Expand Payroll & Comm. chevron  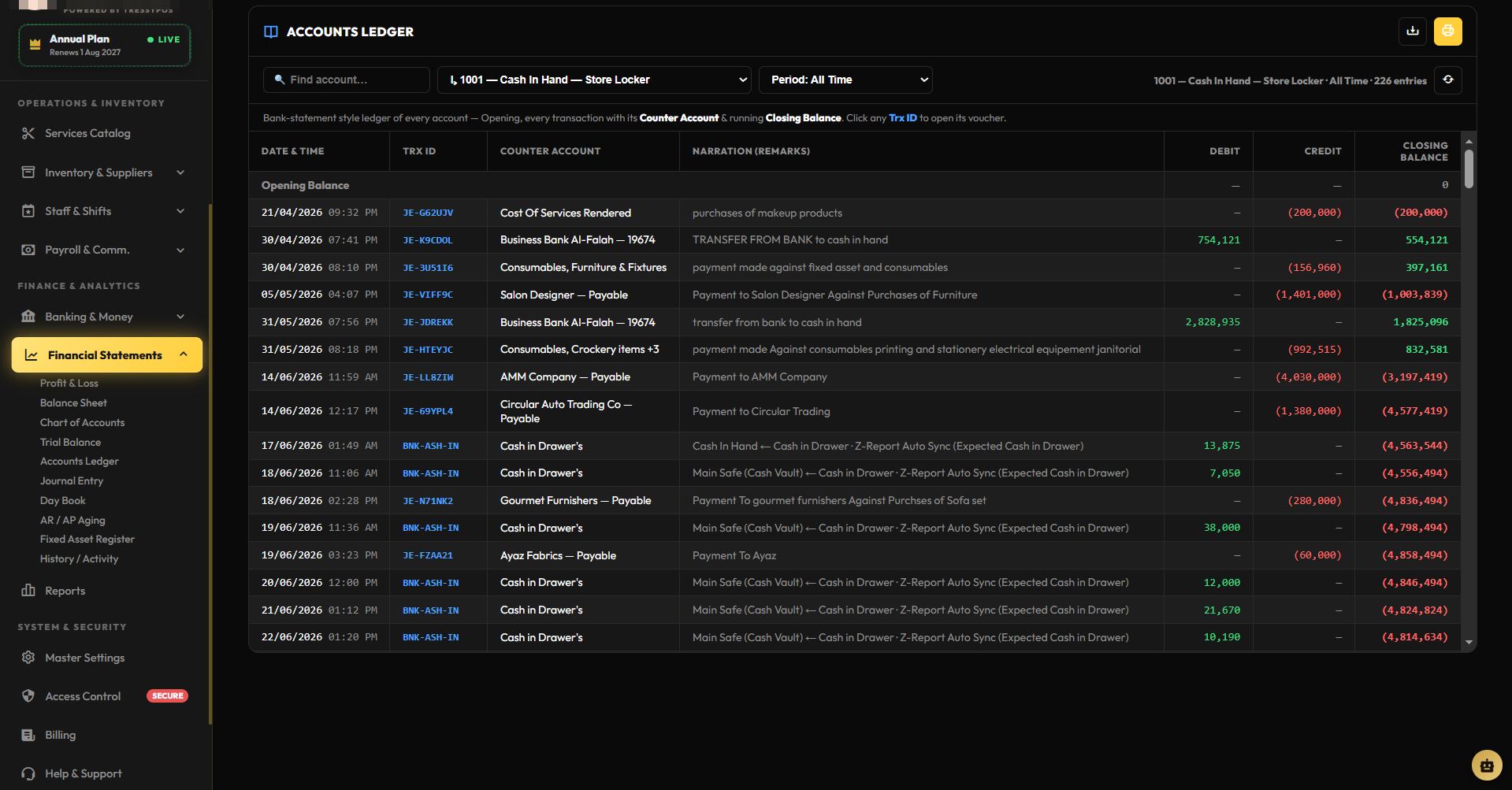(180, 250)
